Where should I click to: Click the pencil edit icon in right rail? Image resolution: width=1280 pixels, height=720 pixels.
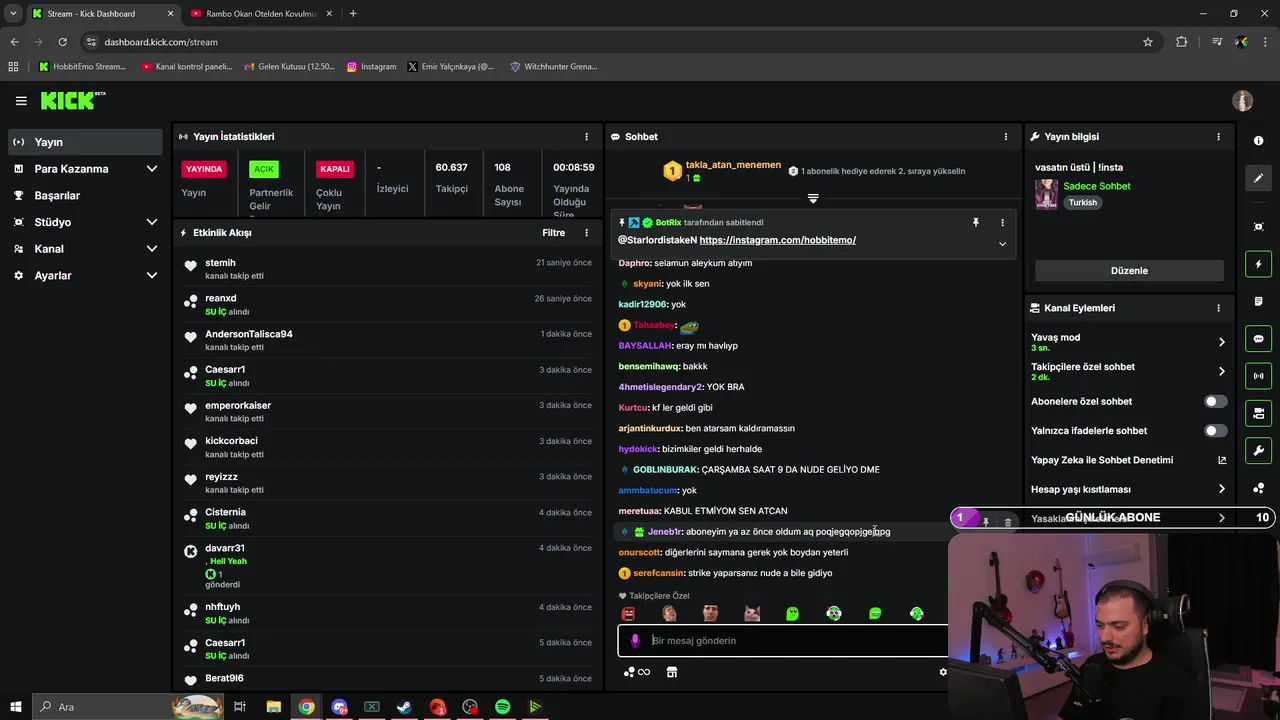click(x=1259, y=178)
